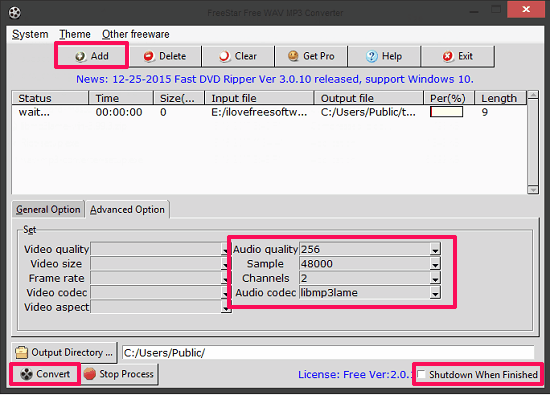
Task: Click the License Free Ver text
Action: tap(354, 374)
